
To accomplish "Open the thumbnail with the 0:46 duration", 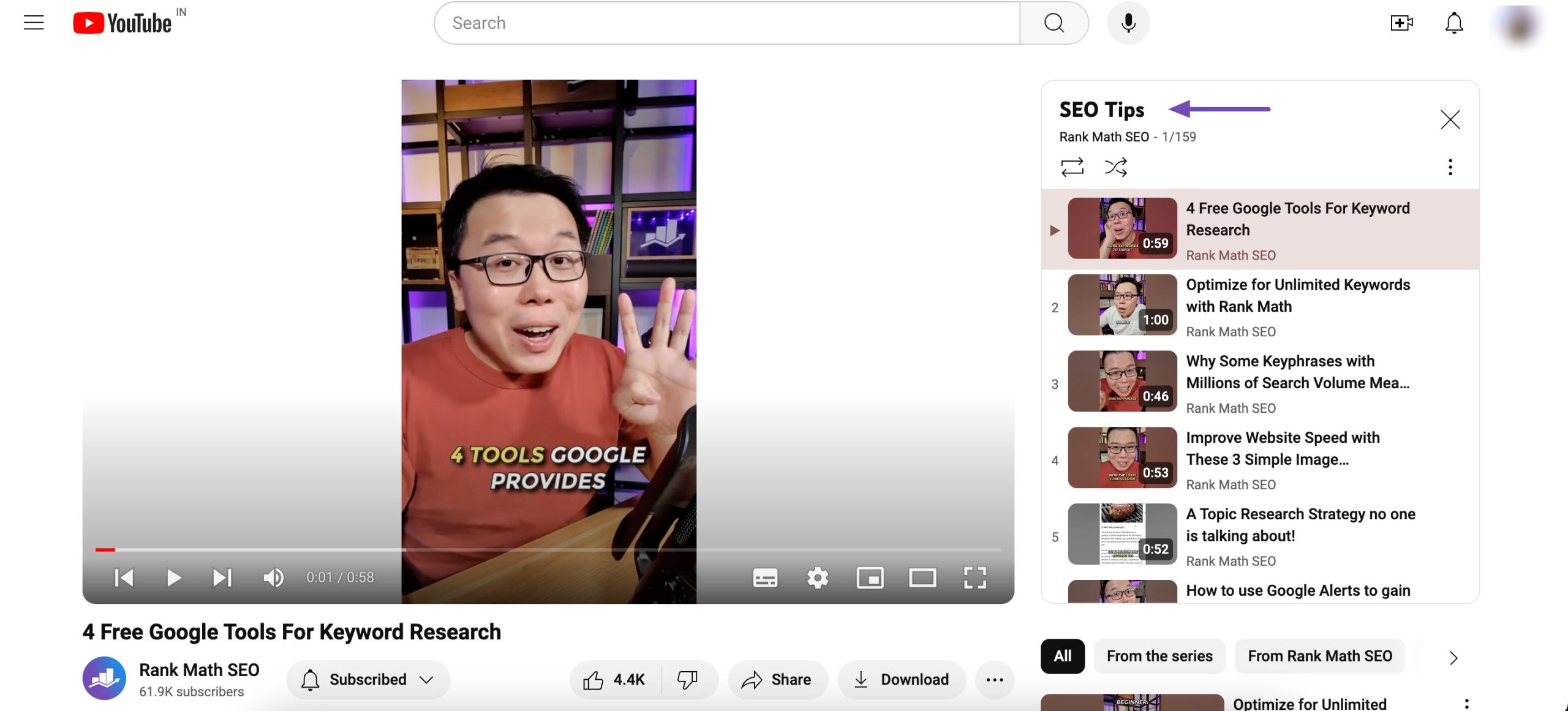I will tap(1122, 381).
